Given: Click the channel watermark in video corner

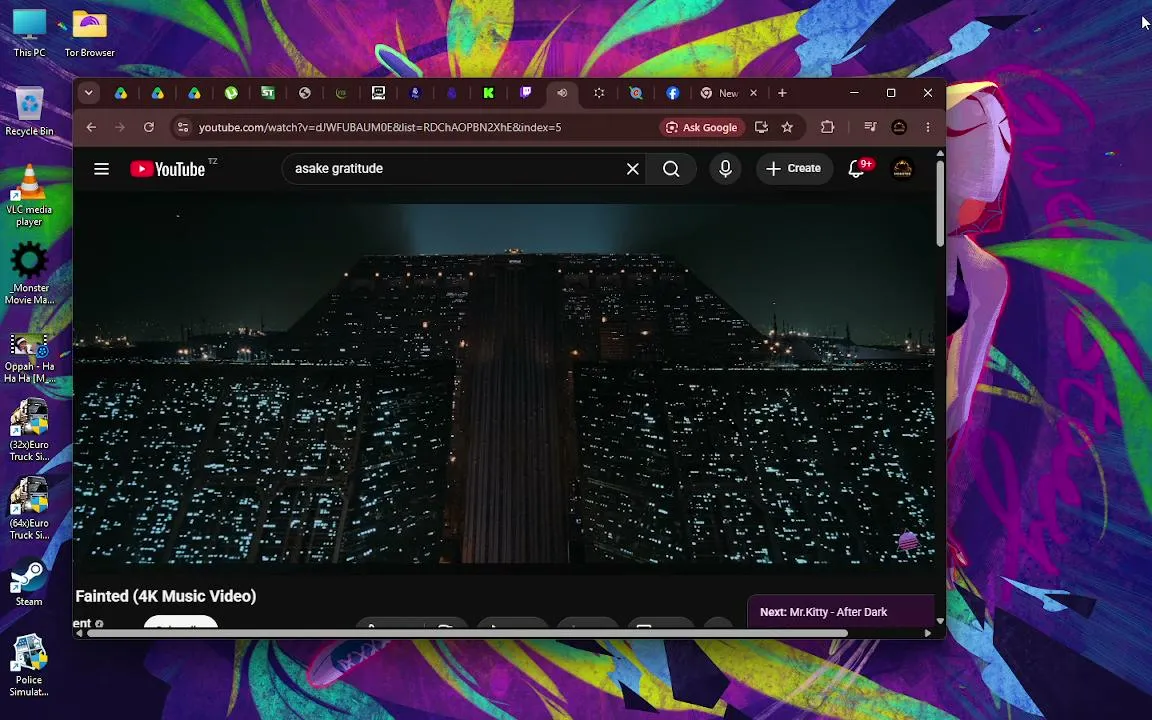Looking at the screenshot, I should click(908, 541).
